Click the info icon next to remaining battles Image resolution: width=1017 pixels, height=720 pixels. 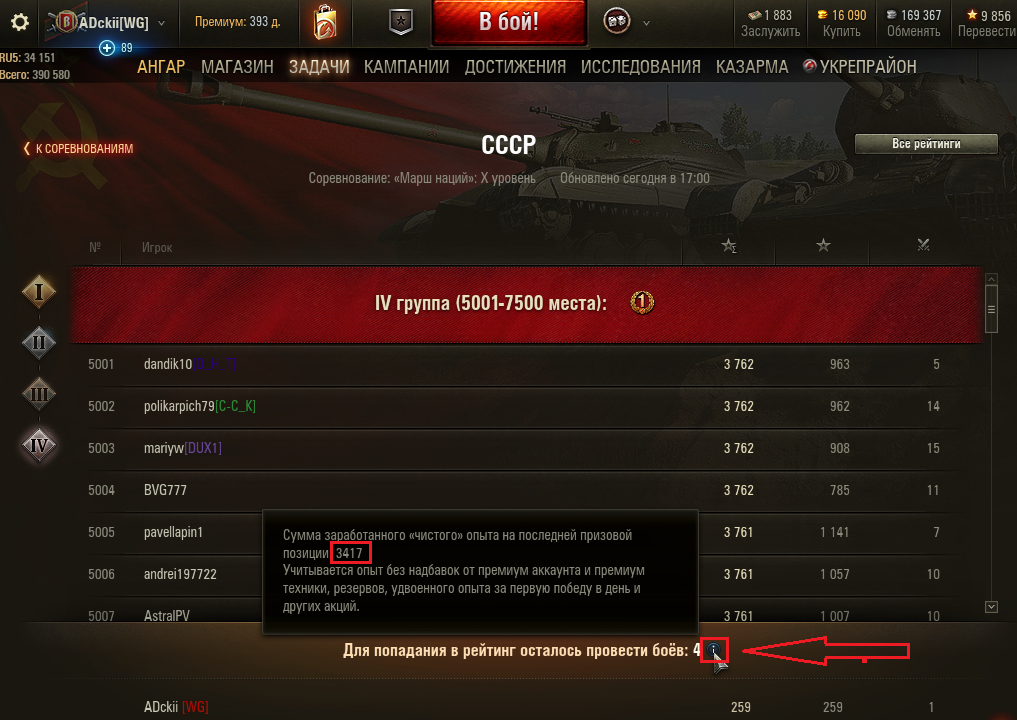tap(713, 649)
